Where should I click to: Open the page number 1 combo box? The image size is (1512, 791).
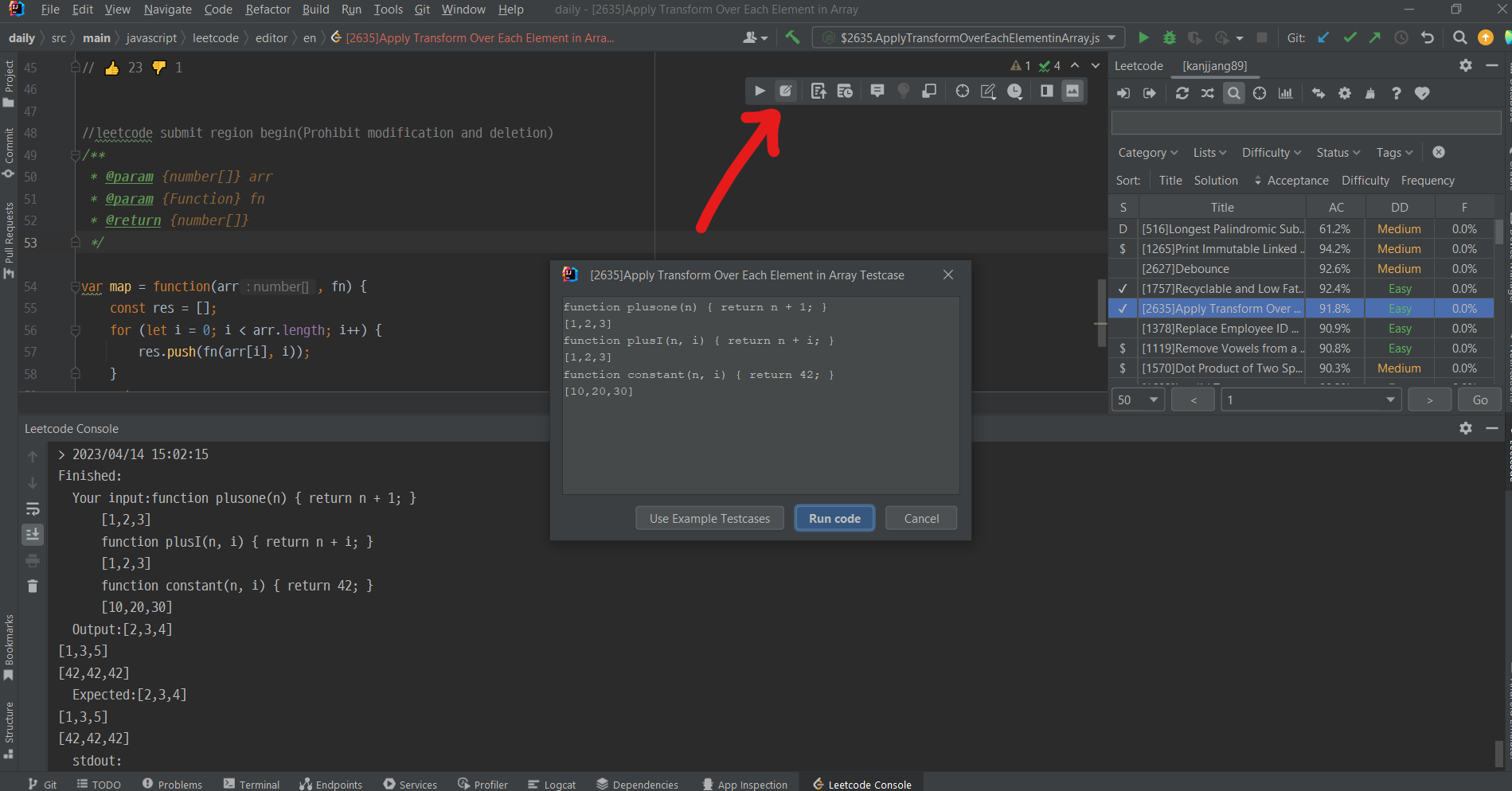[x=1311, y=399]
